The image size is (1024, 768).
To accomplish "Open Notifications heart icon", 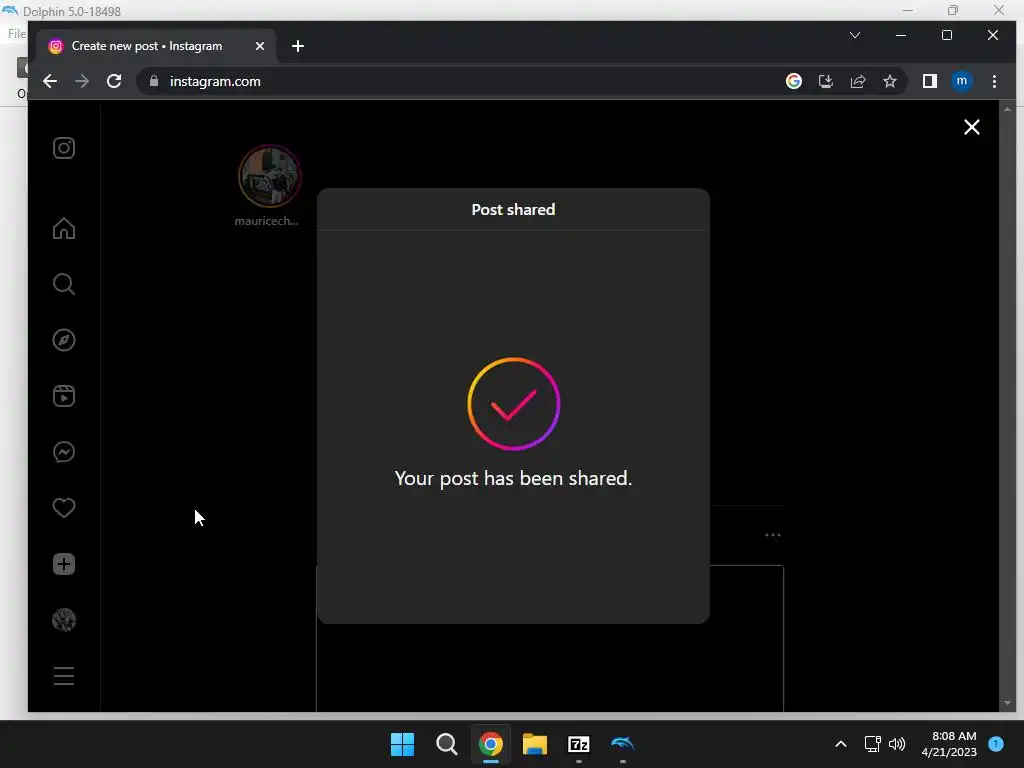I will click(64, 508).
